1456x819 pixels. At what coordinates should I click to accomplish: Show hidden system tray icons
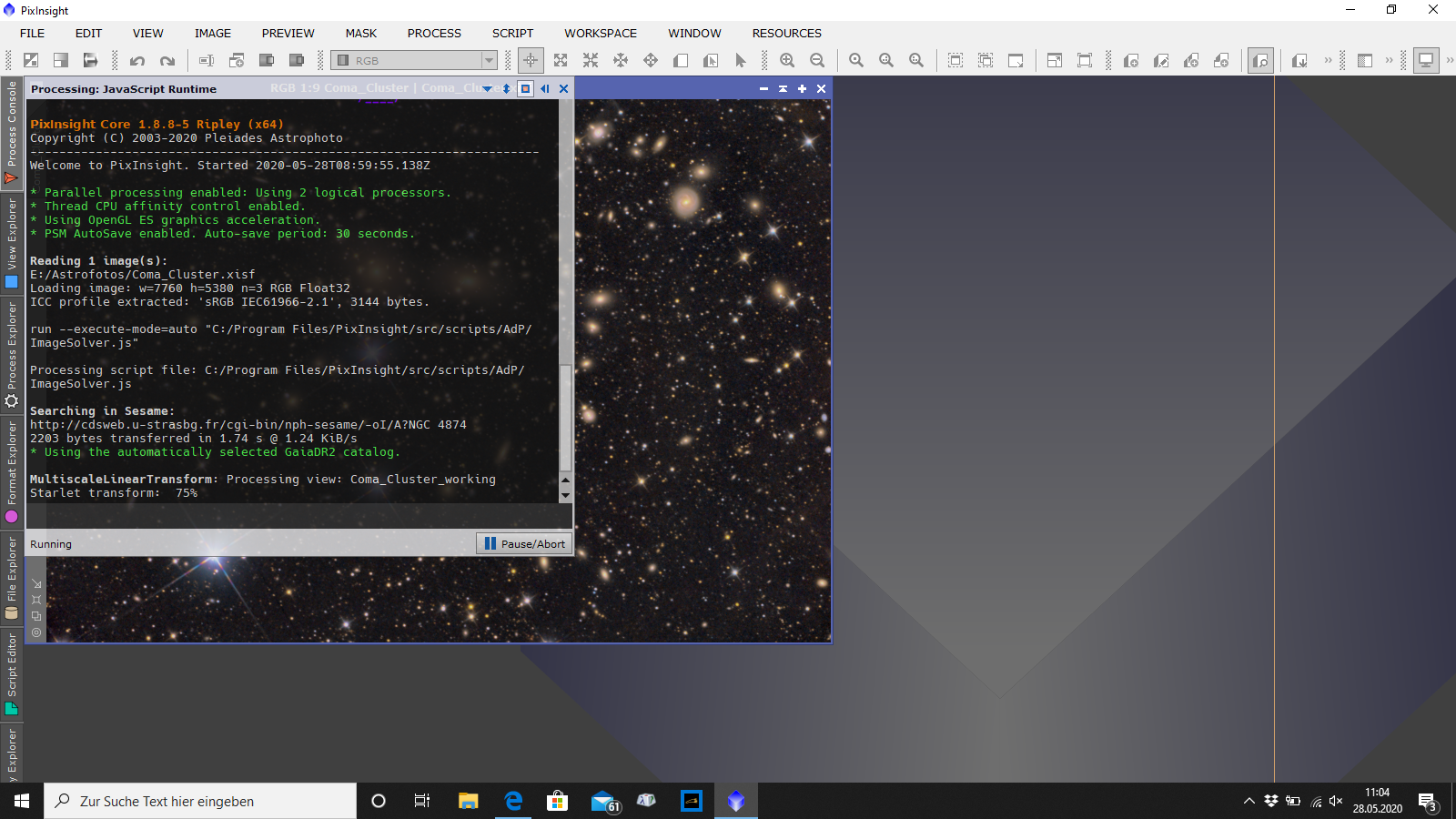[x=1249, y=801]
